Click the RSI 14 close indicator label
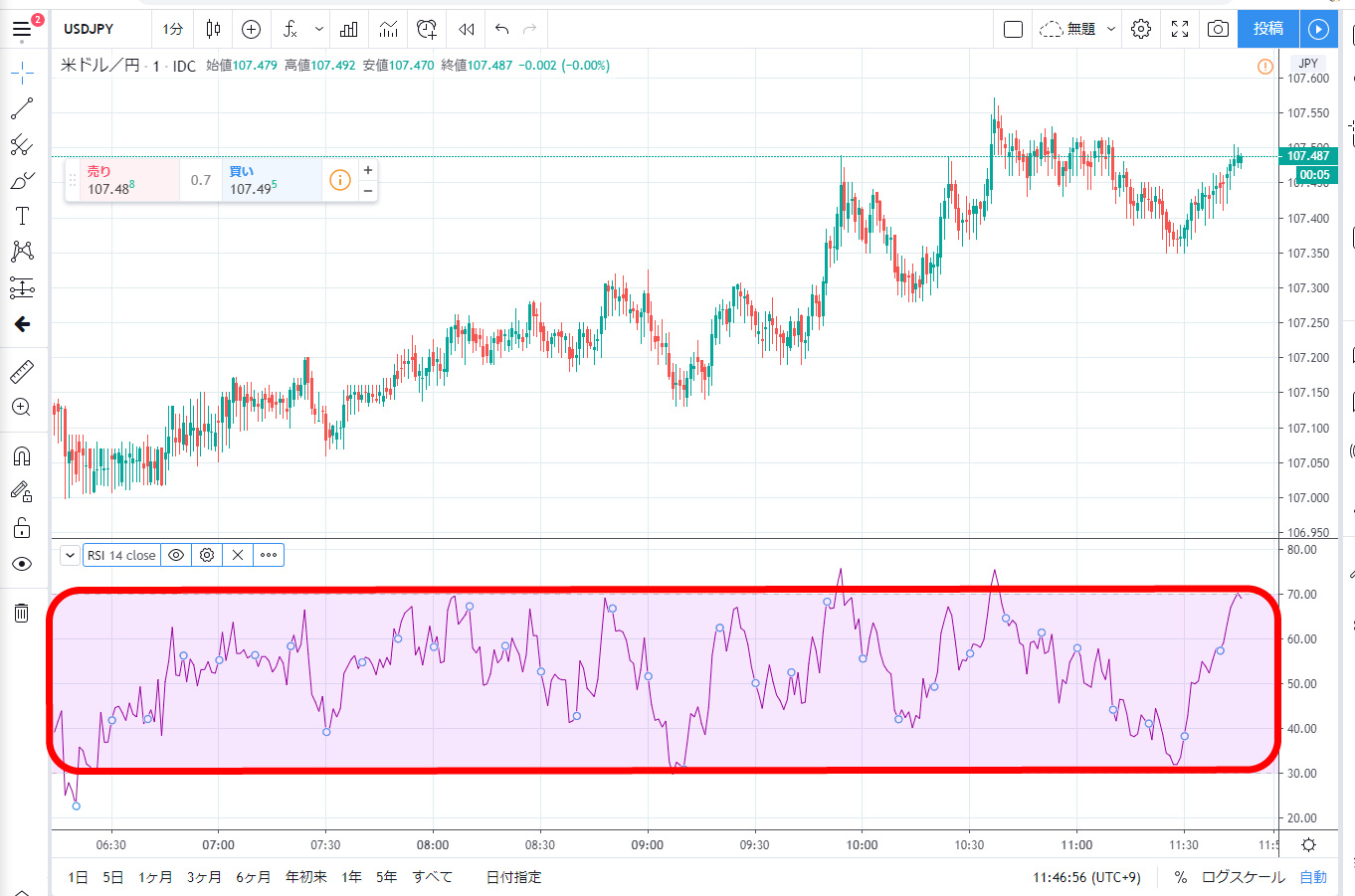Screen dimensions: 1355x896 tap(121, 555)
